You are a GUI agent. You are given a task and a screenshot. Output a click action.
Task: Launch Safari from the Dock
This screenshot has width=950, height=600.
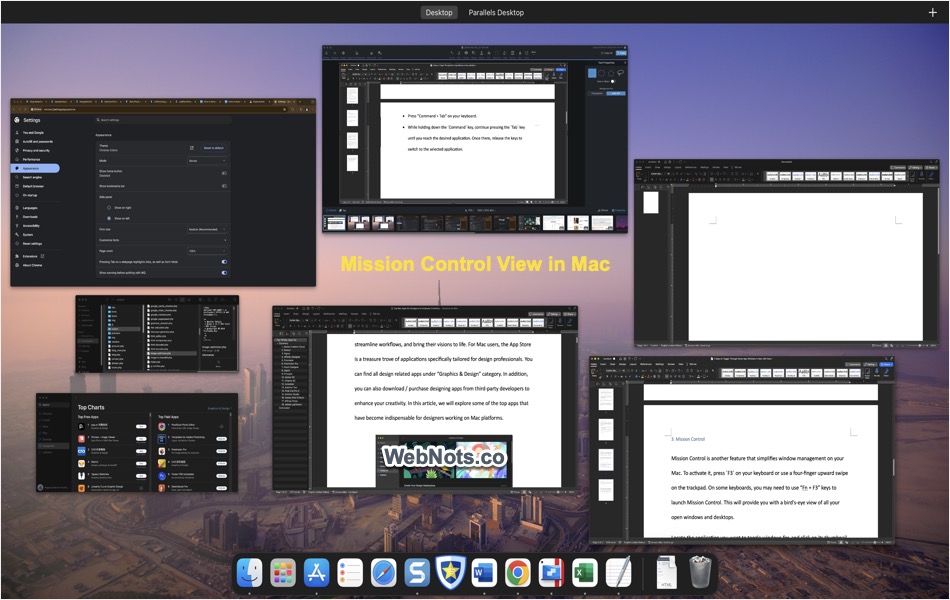pos(384,573)
